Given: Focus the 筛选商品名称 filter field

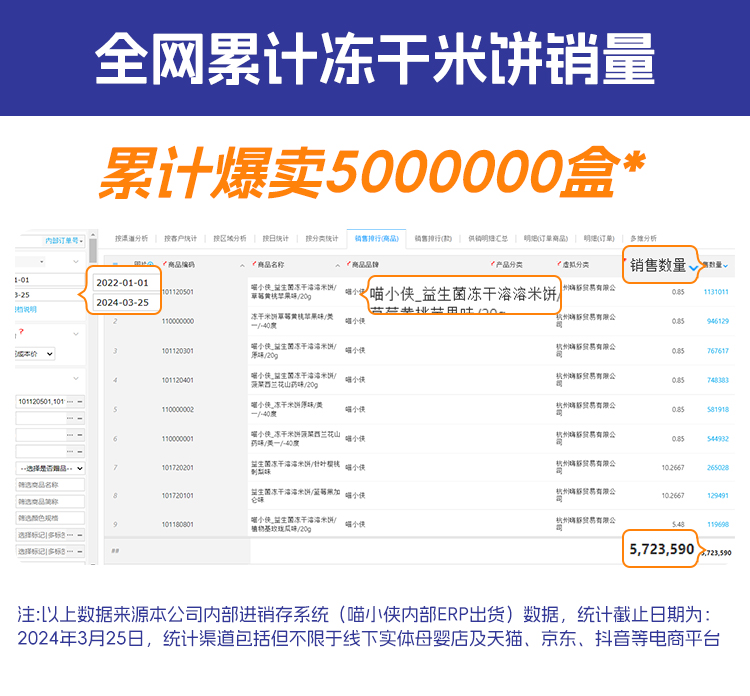Looking at the screenshot, I should coord(50,485).
